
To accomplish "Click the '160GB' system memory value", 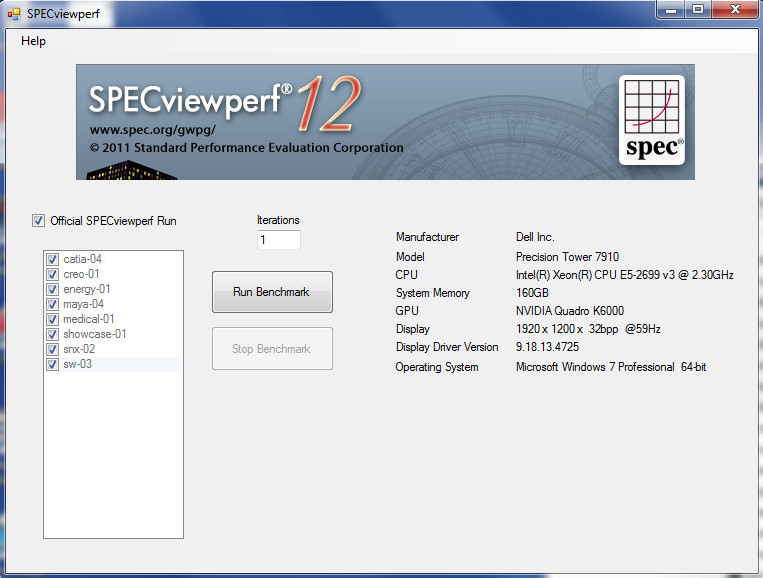I will (x=532, y=293).
